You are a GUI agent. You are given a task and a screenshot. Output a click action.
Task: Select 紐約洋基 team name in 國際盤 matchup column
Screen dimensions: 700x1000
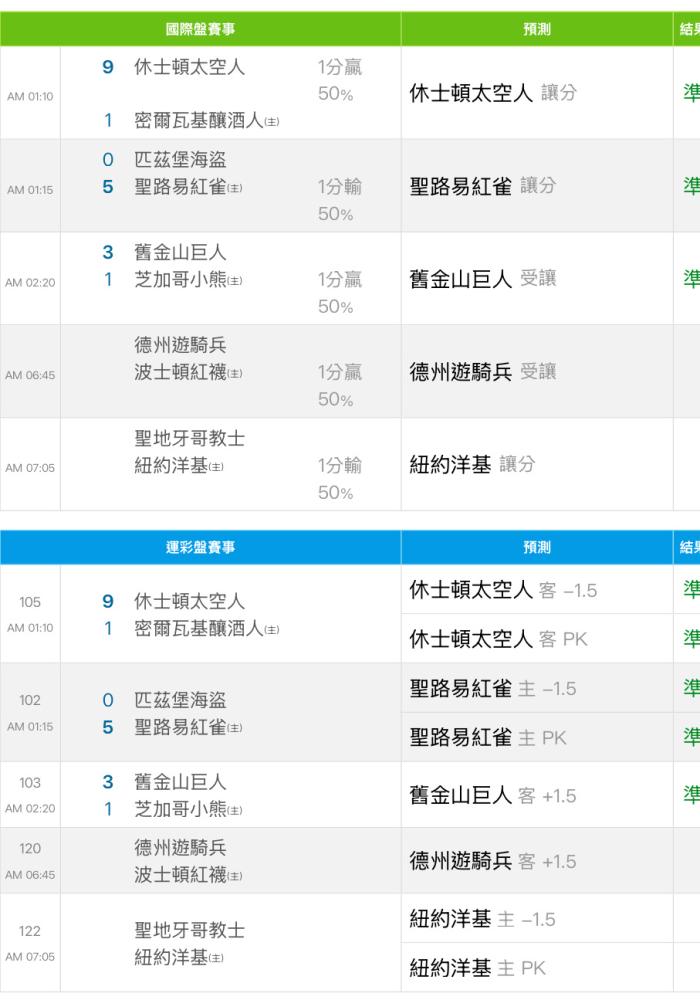179,466
